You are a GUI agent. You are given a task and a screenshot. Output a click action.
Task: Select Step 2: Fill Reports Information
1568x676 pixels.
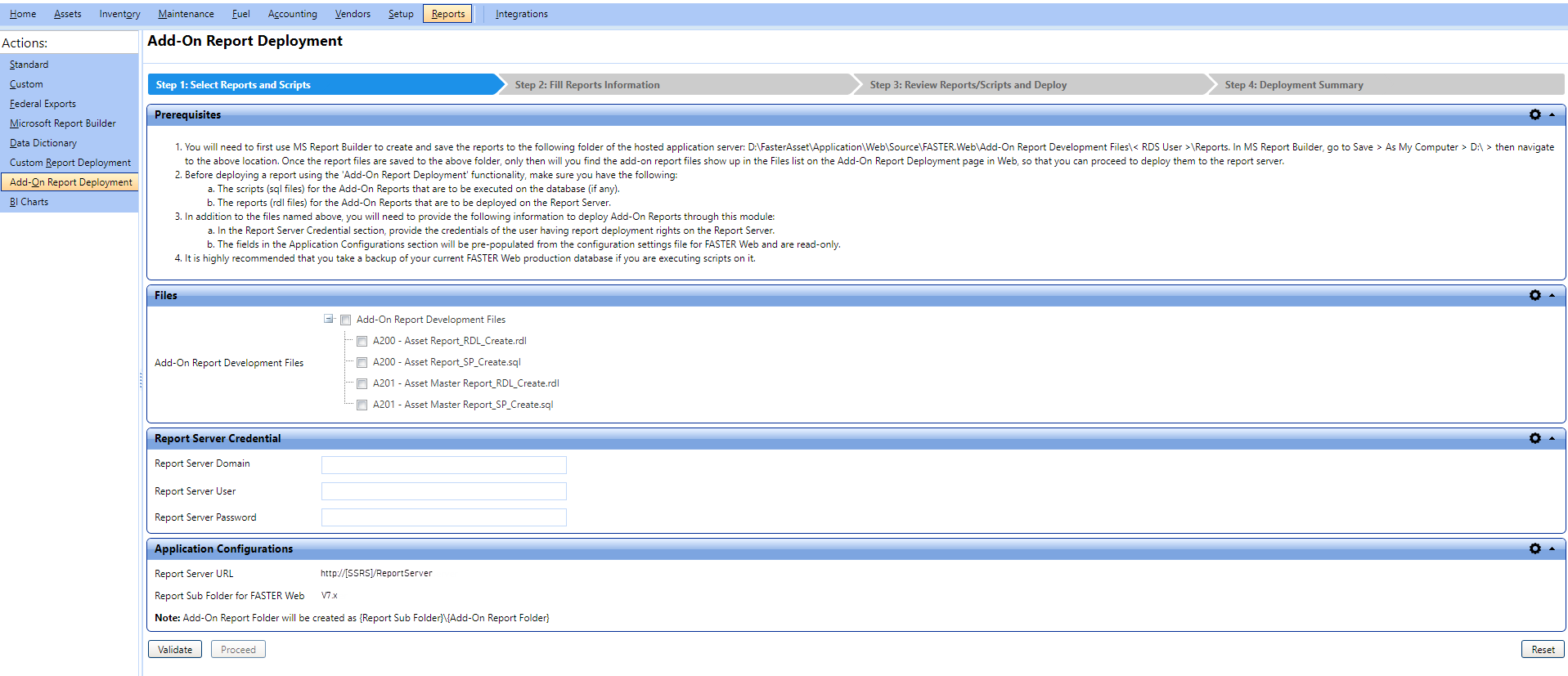pos(681,85)
